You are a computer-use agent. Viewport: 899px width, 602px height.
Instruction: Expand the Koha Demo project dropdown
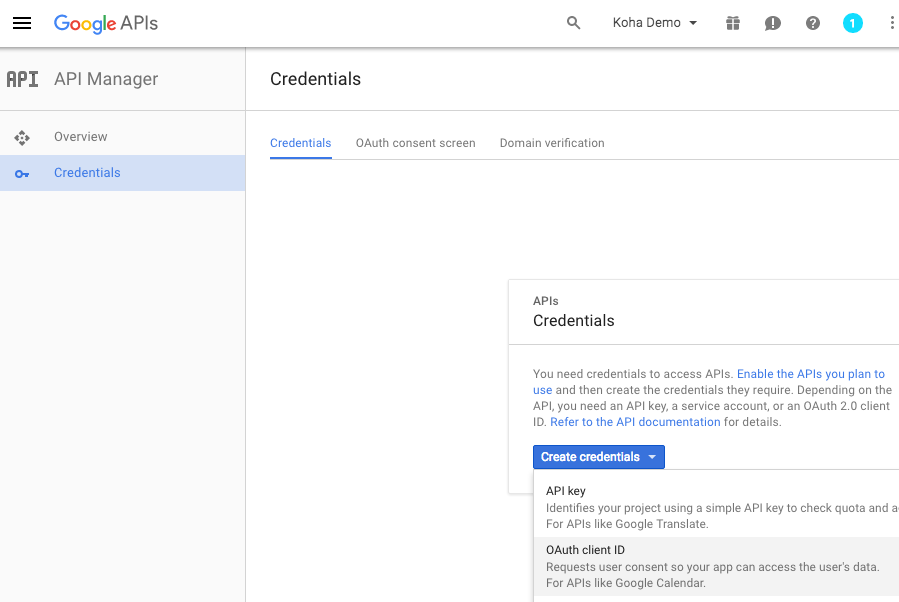[x=655, y=23]
